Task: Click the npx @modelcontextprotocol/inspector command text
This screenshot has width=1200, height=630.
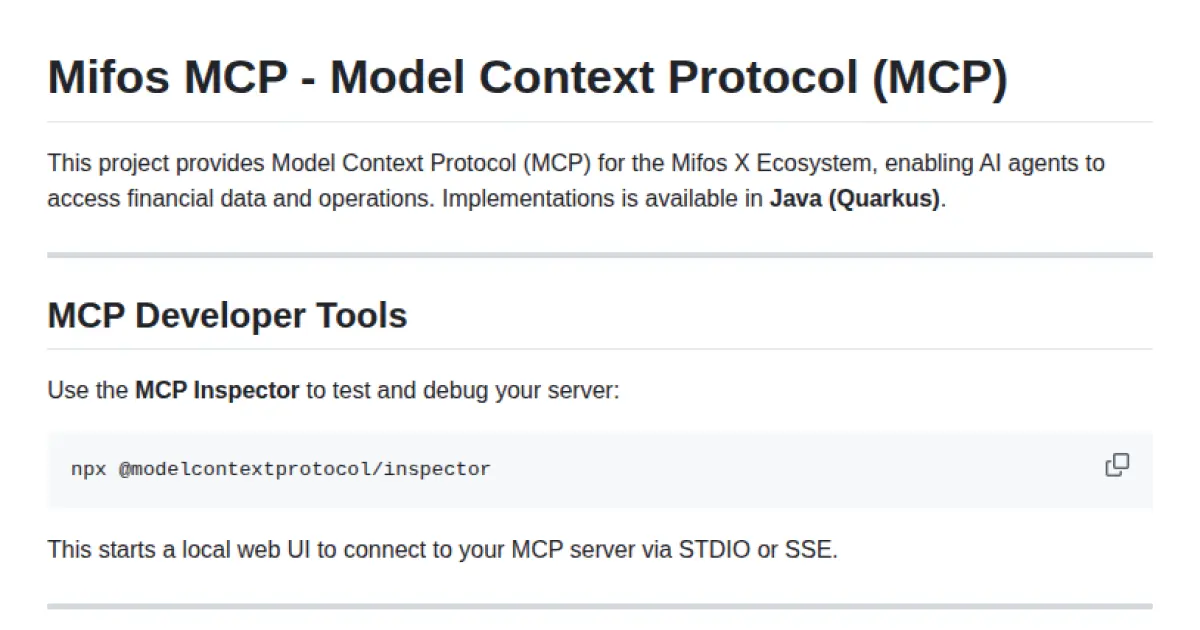Action: click(x=279, y=468)
